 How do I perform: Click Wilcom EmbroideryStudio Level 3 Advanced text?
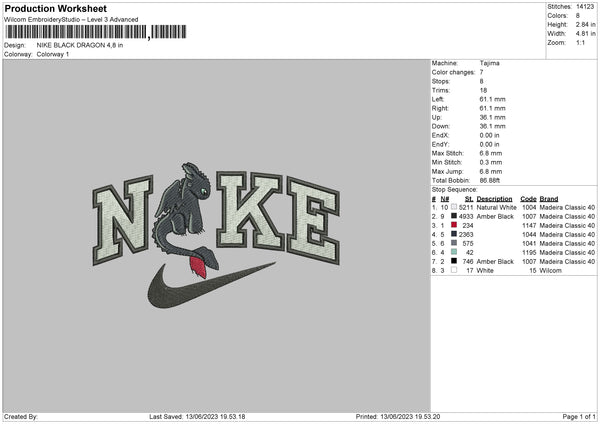click(x=71, y=20)
